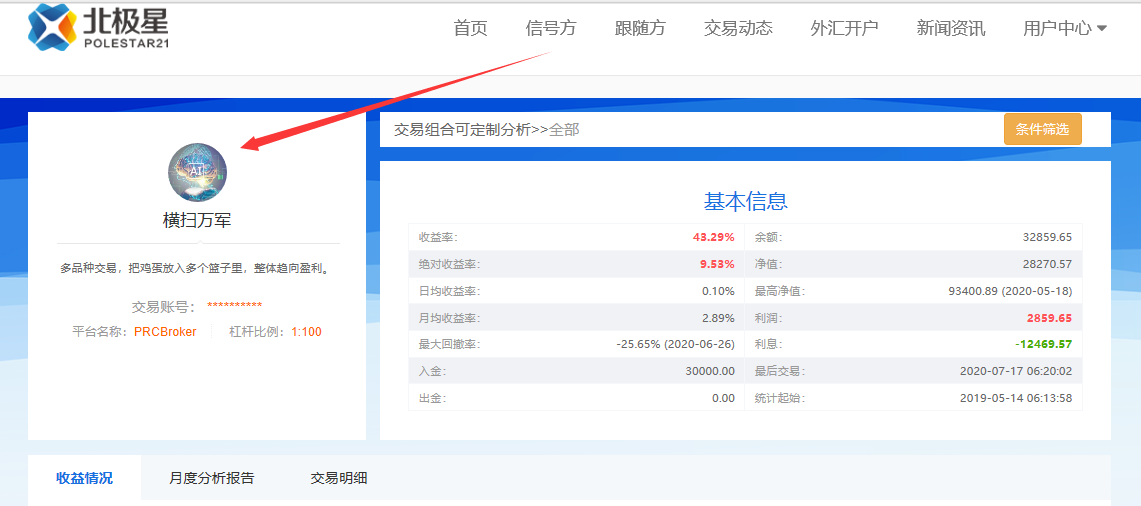Click the masked 交易账号 asterisks
Screen dimensions: 1141x506
coord(234,307)
